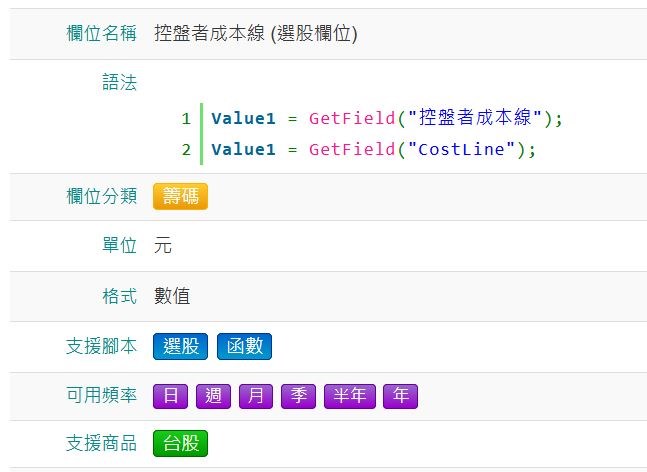
Task: Open the 函數 script badge
Action: [244, 346]
